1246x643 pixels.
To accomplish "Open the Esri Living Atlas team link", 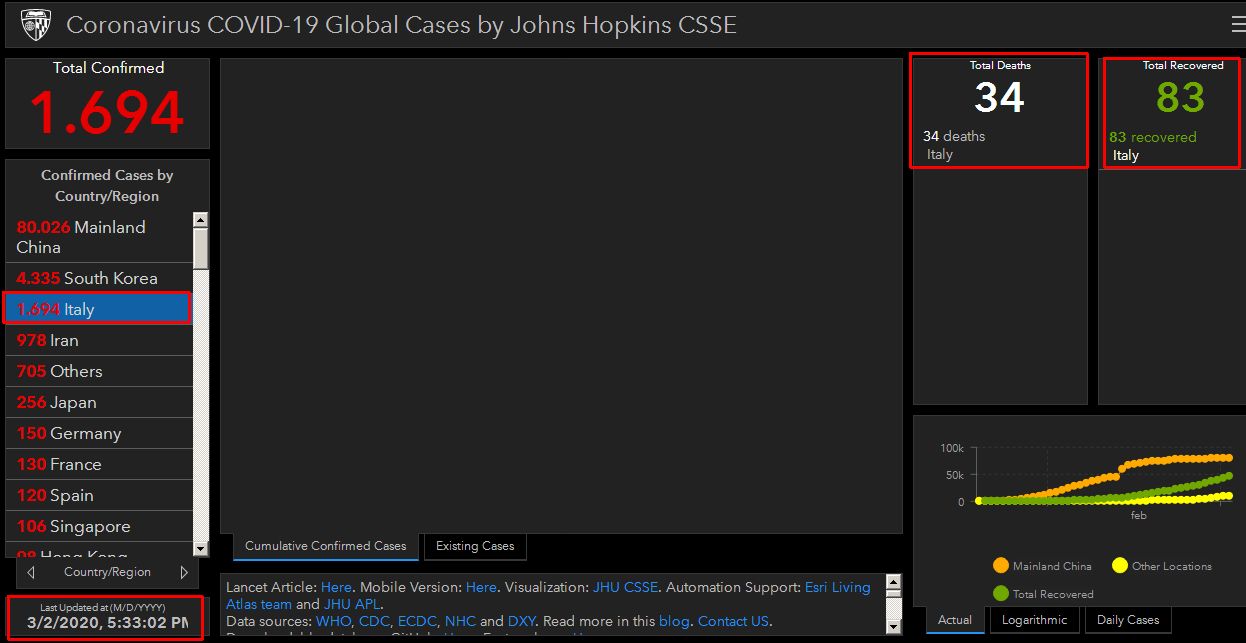I will coord(838,587).
